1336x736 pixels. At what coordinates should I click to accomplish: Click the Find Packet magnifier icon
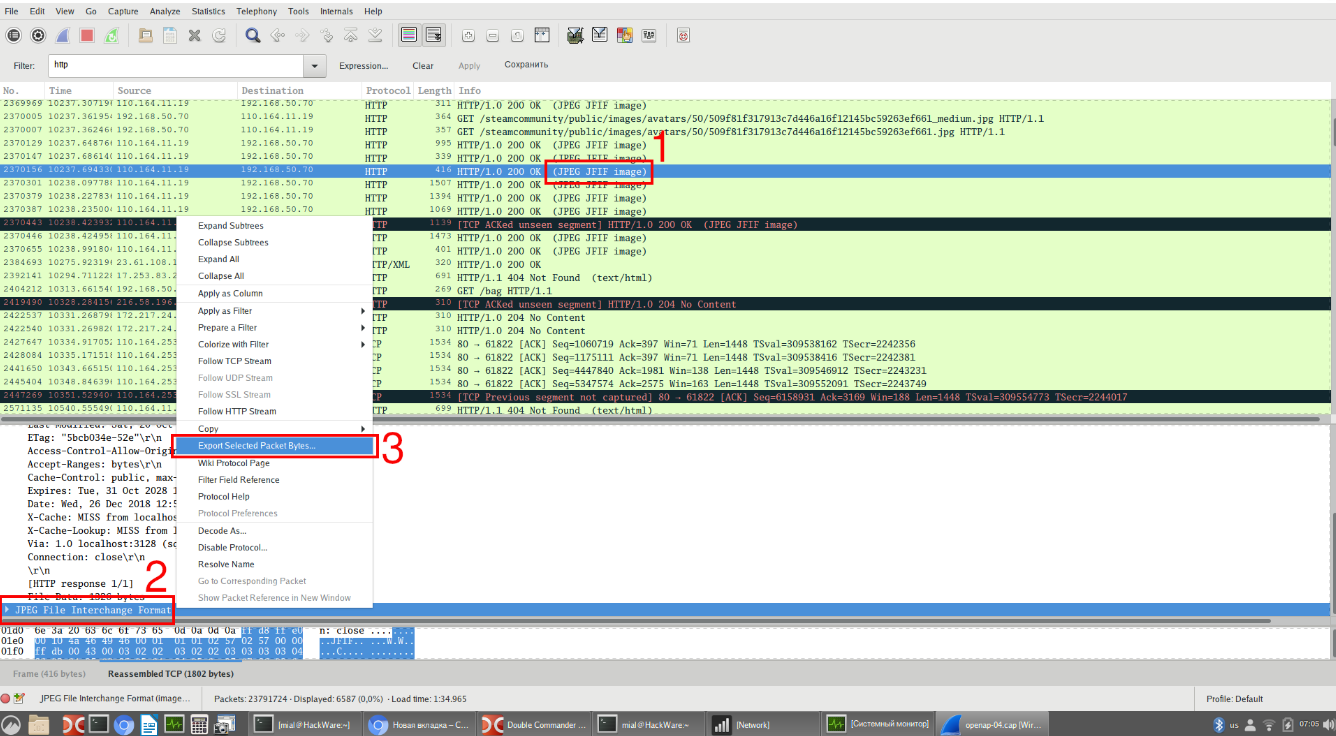(253, 35)
